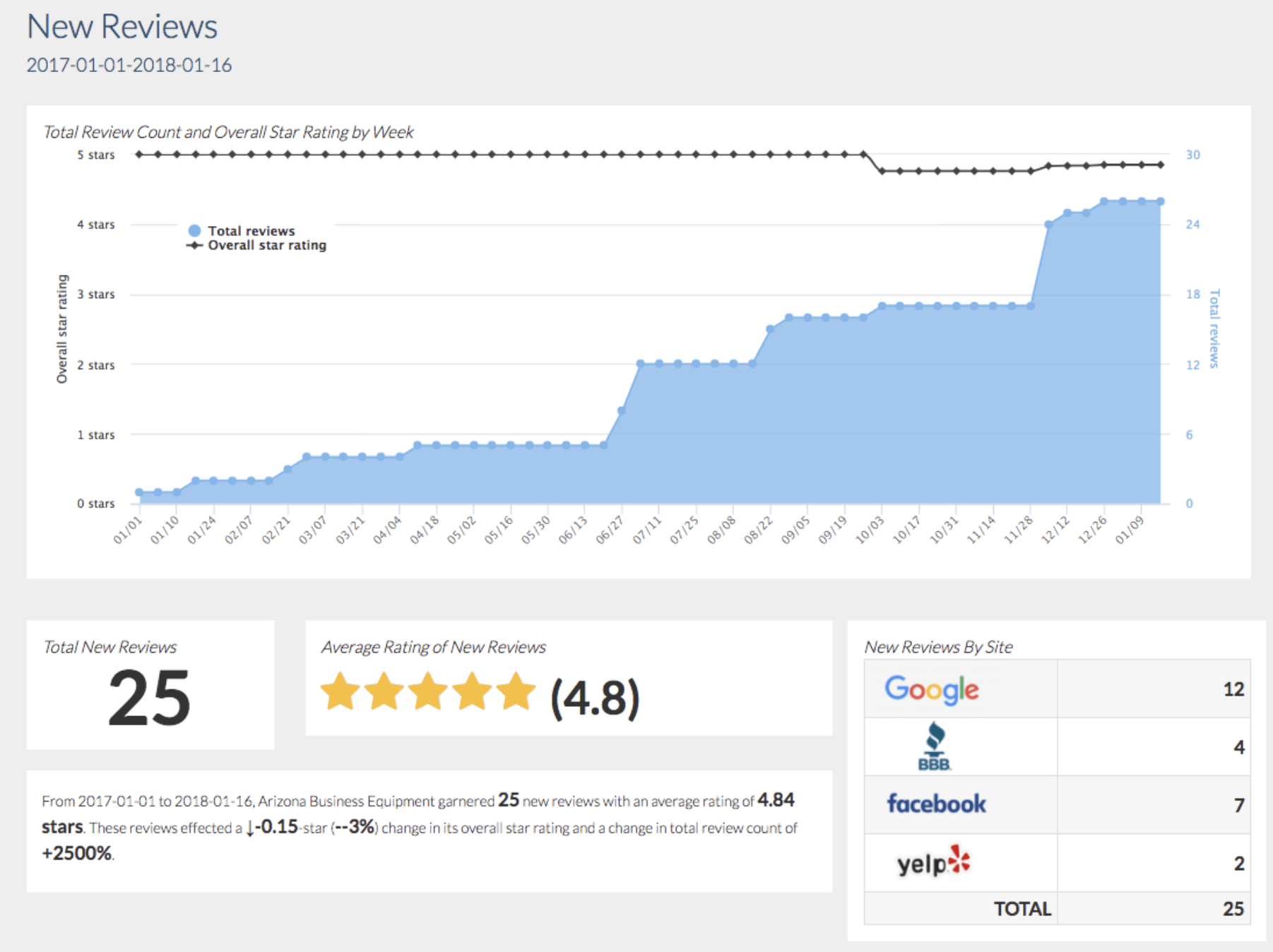Click the large 25 total new reviews number

149,698
